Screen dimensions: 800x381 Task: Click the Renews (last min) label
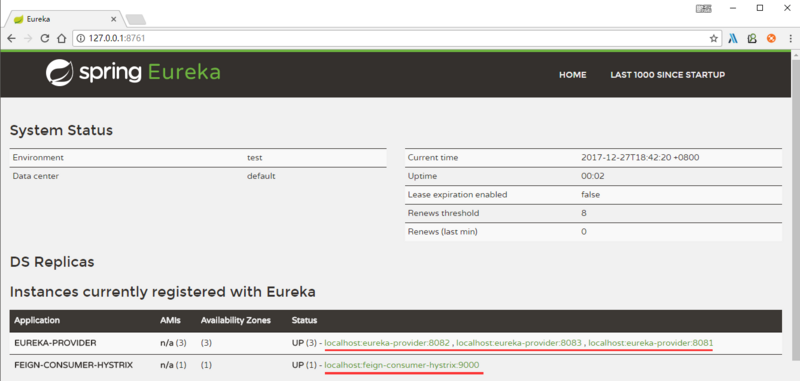442,231
